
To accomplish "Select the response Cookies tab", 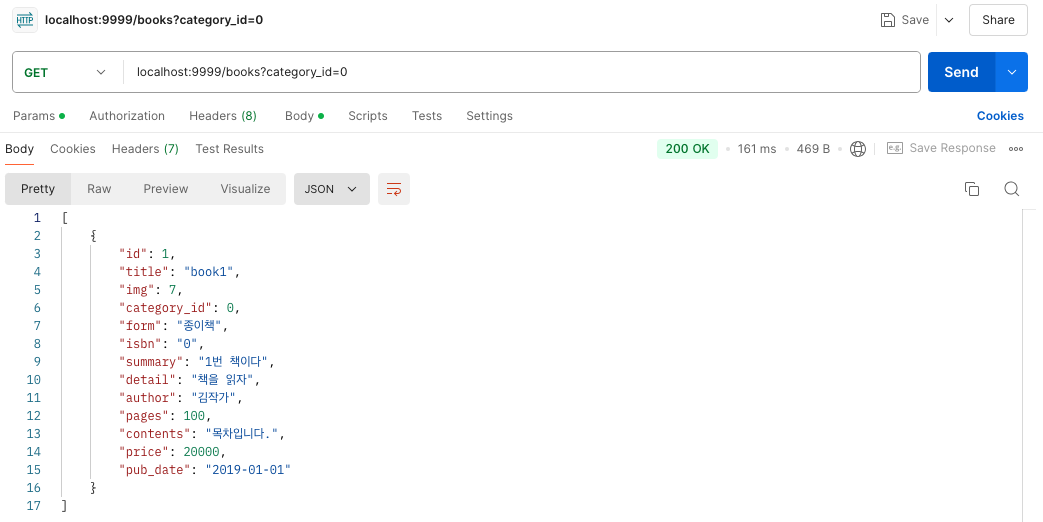I will click(x=73, y=149).
